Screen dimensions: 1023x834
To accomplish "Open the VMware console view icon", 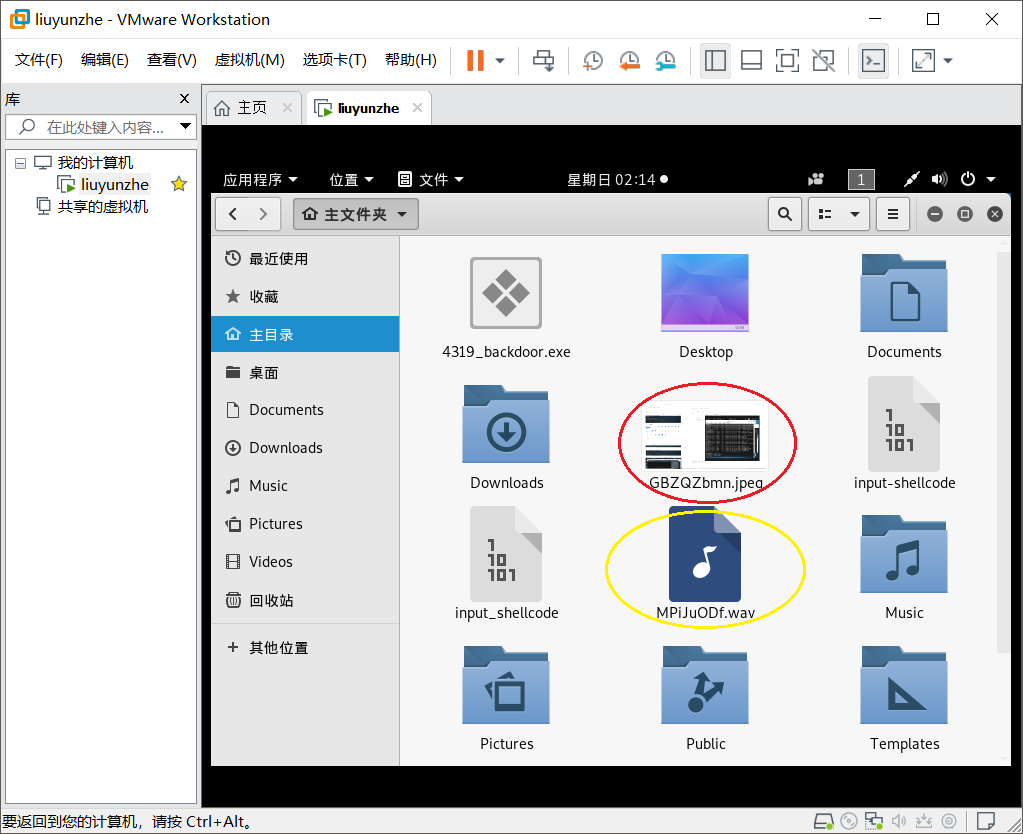I will click(873, 61).
